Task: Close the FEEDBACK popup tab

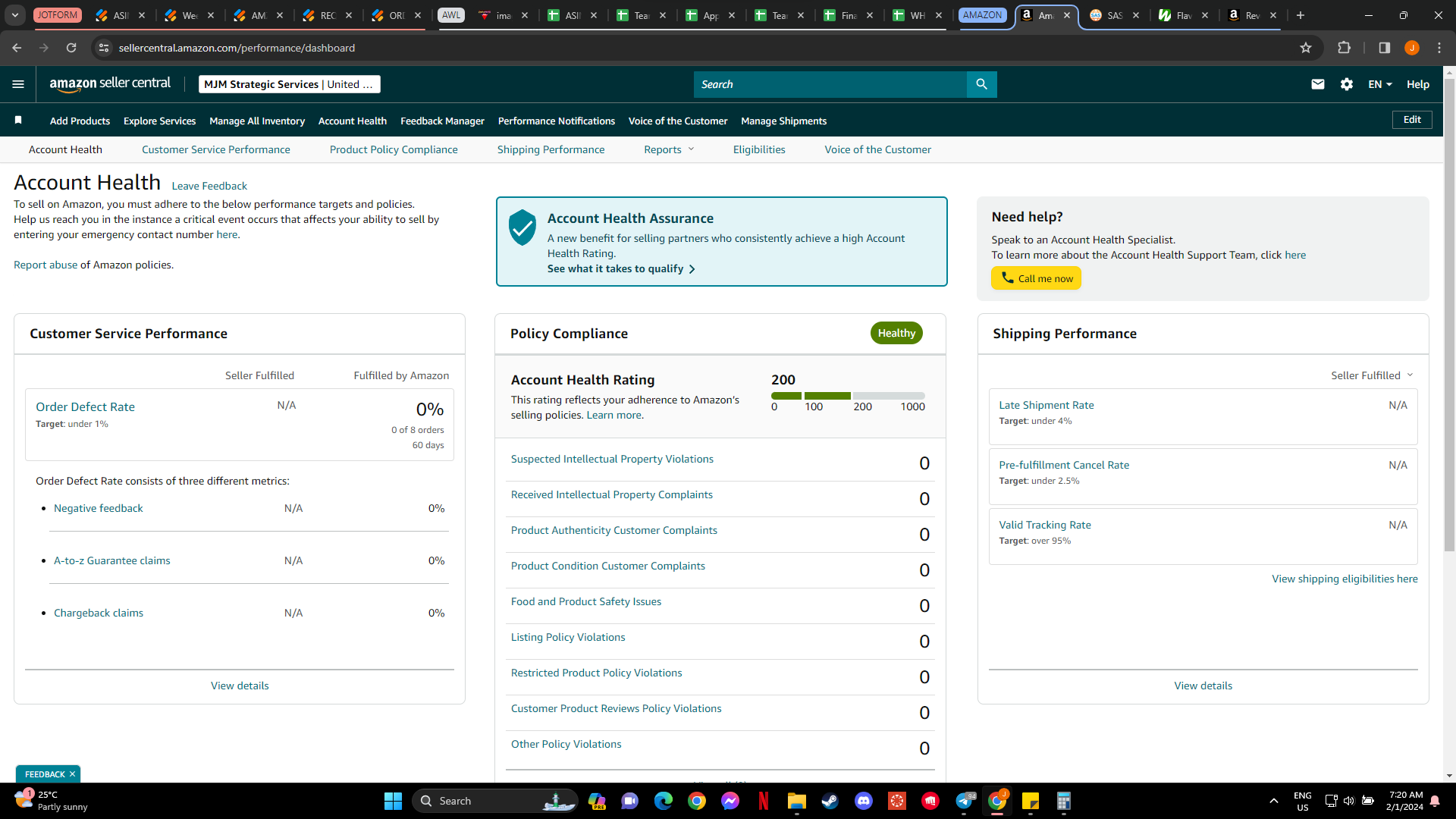Action: [x=72, y=774]
